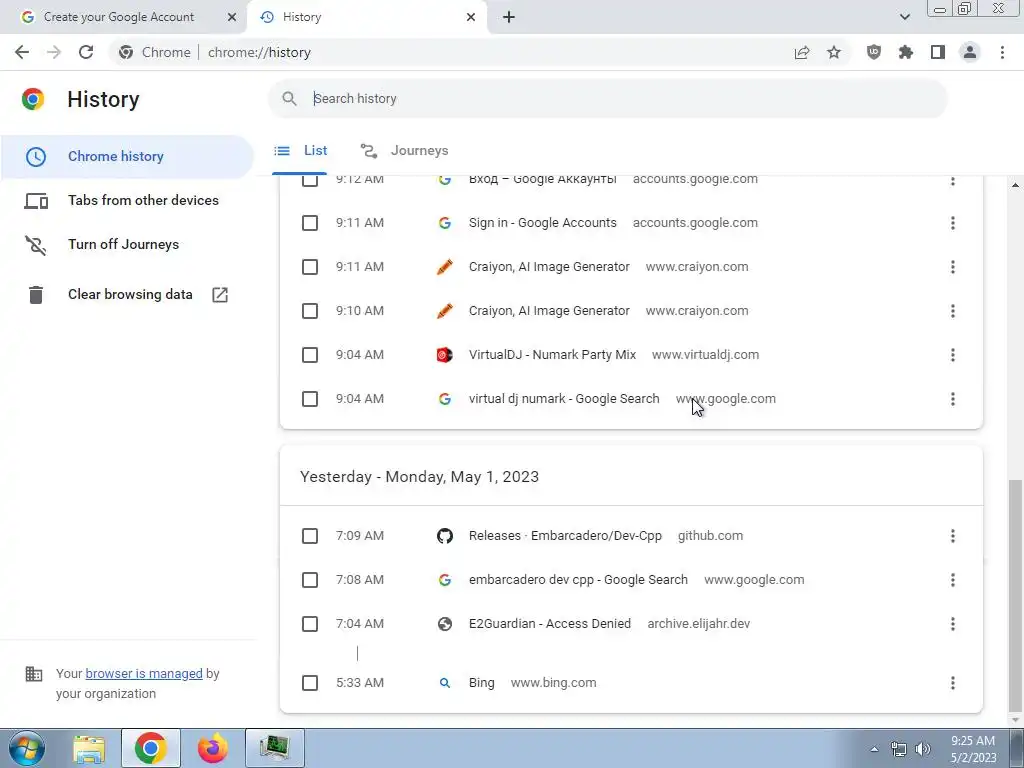The image size is (1024, 768).
Task: Open actions menu for 9:10 AM Craiyon entry
Action: point(953,311)
